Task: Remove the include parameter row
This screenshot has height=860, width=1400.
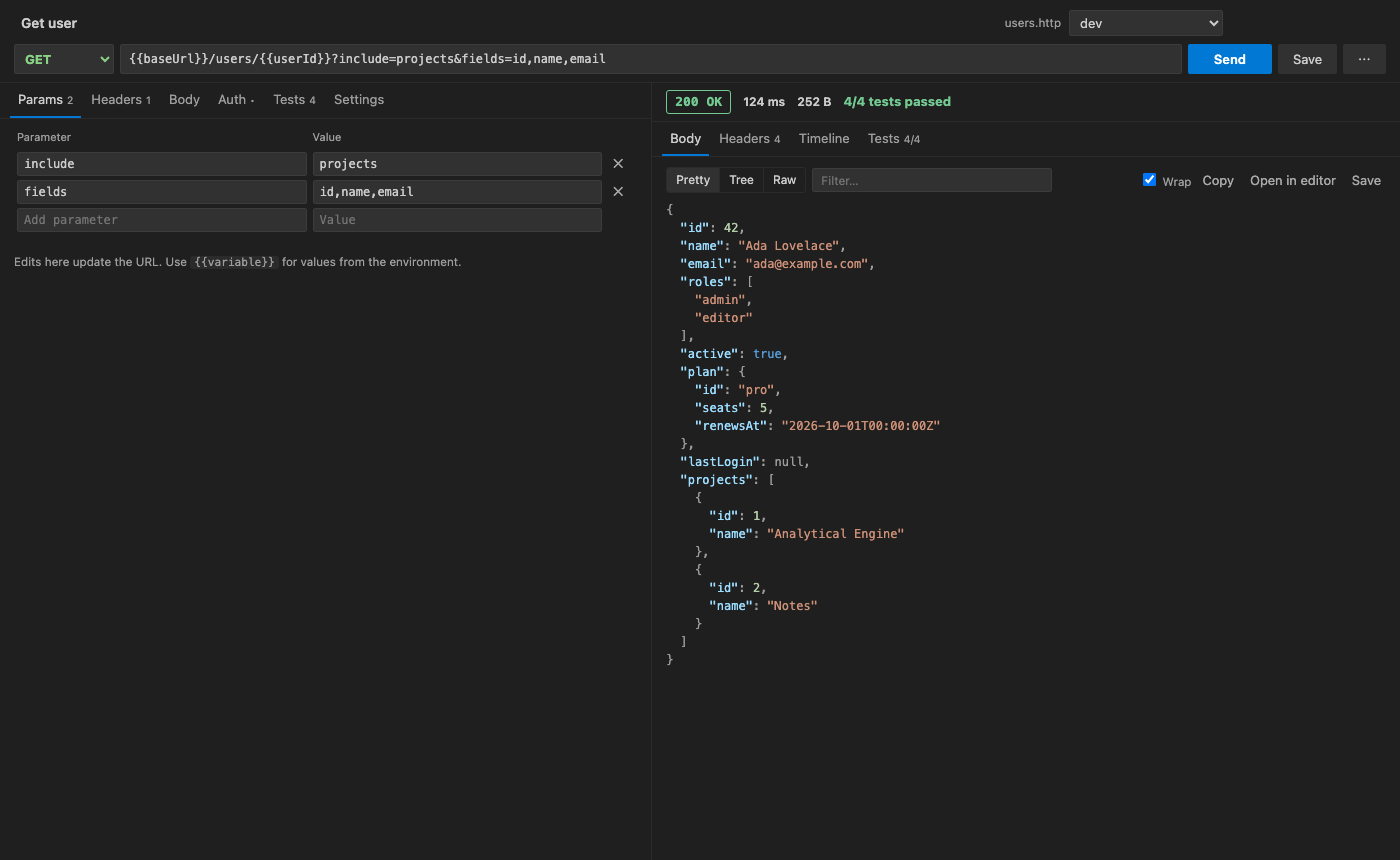Action: click(x=618, y=164)
